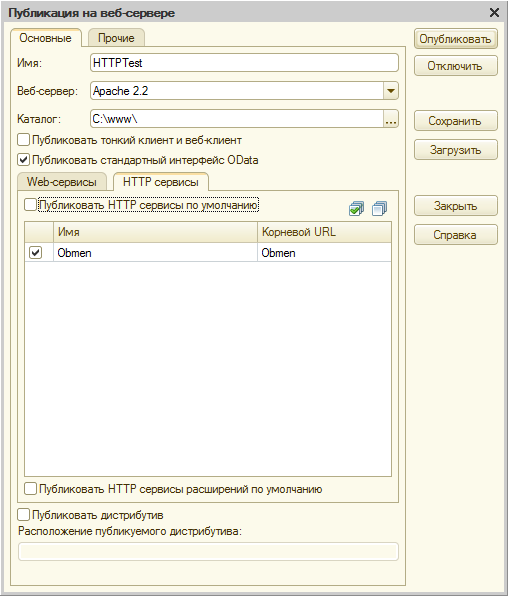Click the Отключить button
Image resolution: width=508 pixels, height=596 pixels.
click(x=456, y=66)
